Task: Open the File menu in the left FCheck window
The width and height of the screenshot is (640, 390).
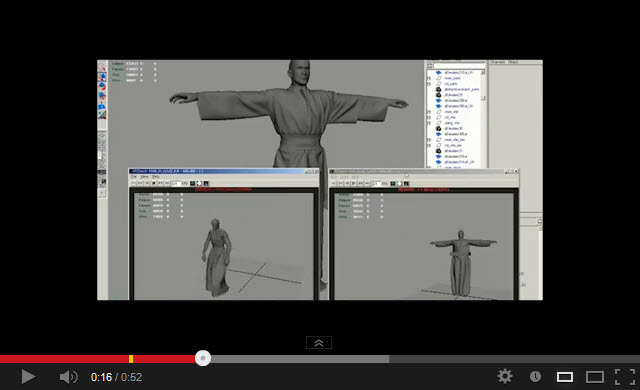Action: coord(134,177)
